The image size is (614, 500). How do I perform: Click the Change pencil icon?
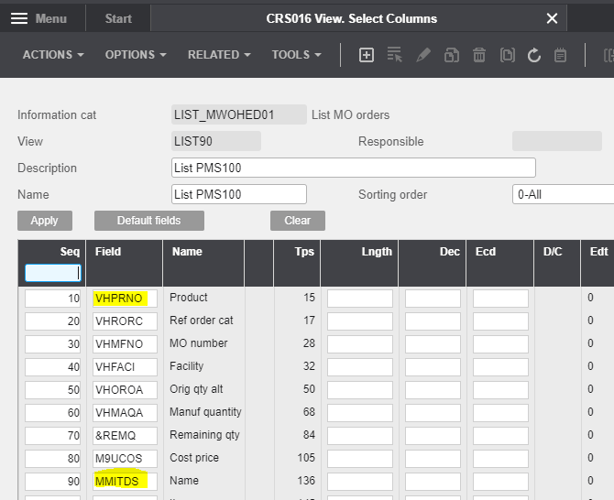[423, 55]
